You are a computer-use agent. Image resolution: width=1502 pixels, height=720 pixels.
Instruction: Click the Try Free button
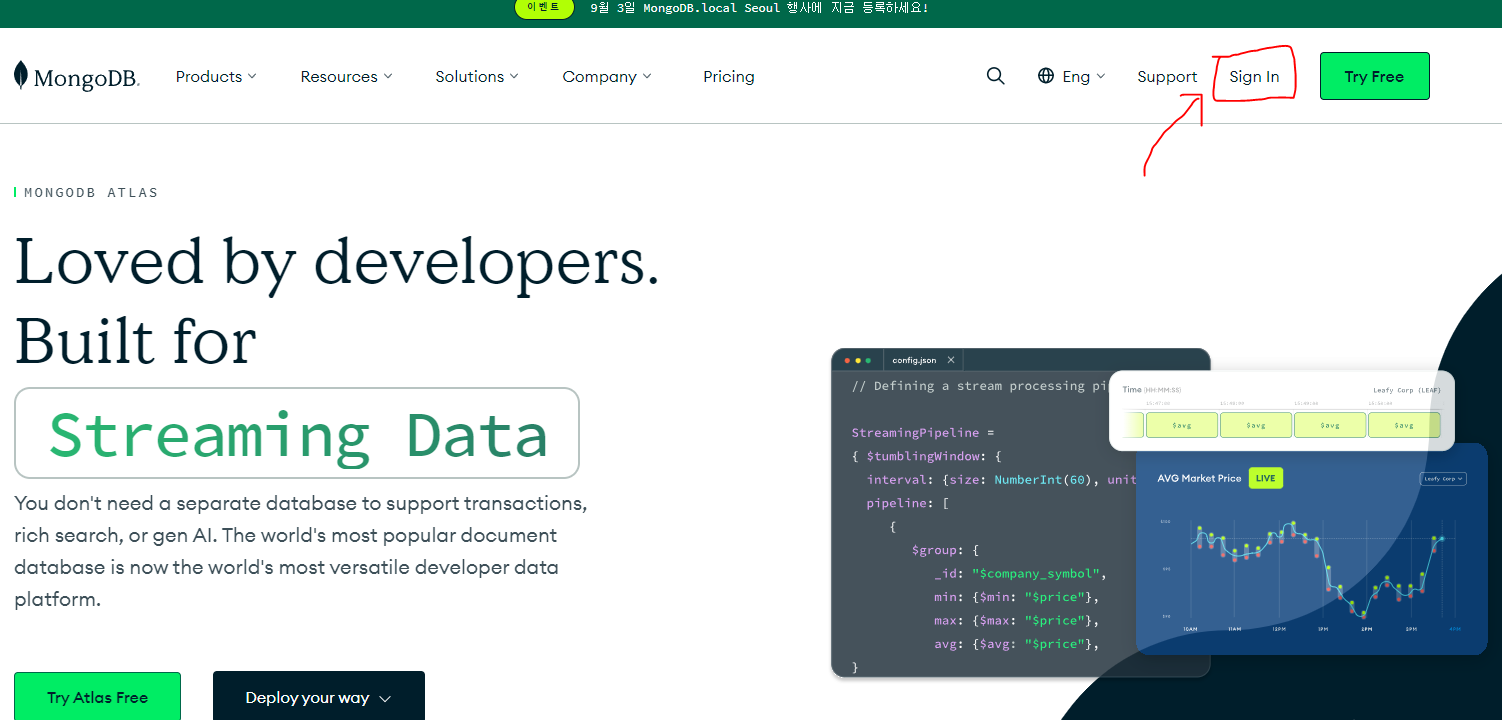1374,76
